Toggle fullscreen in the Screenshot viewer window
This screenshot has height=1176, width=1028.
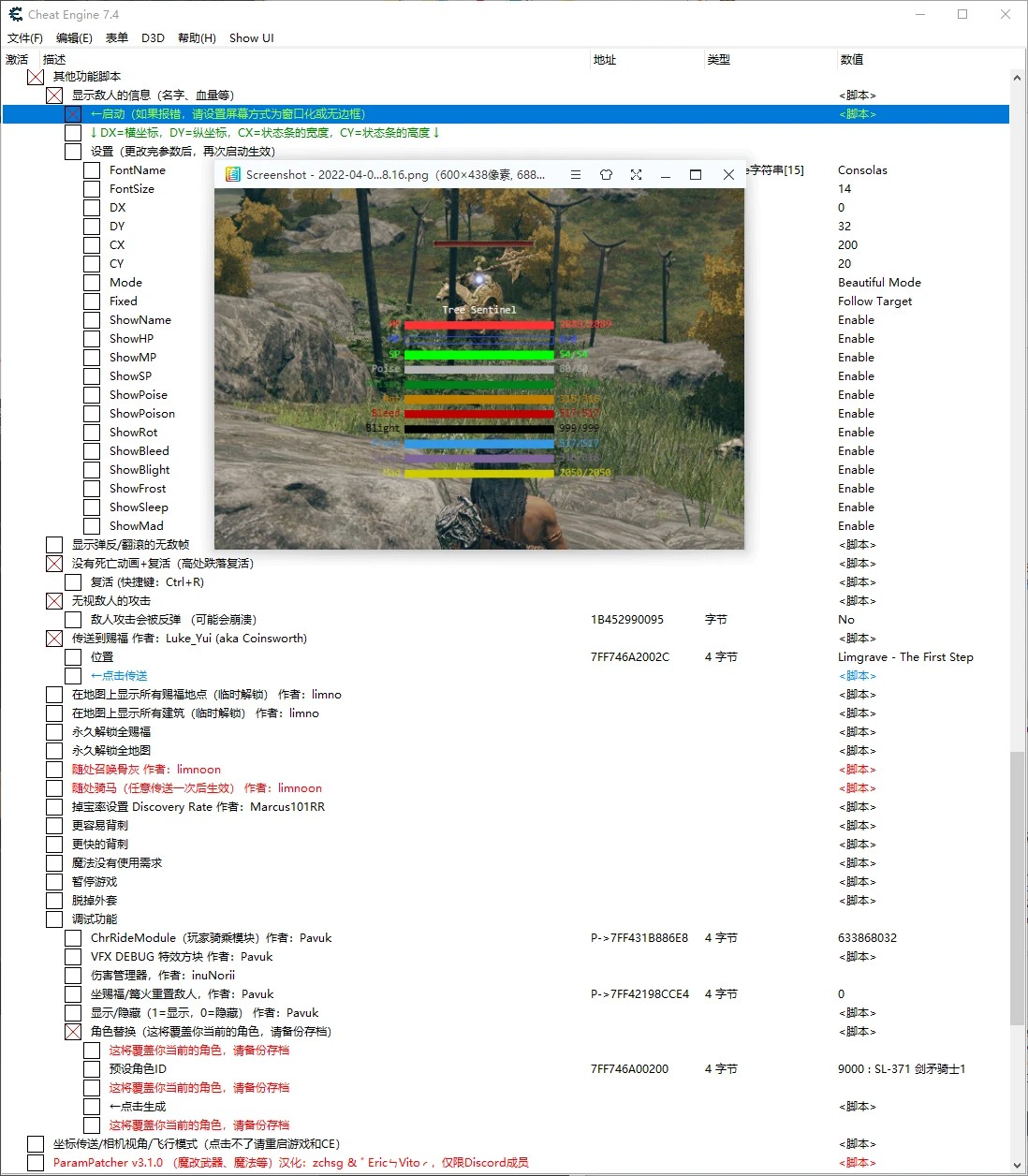point(636,174)
